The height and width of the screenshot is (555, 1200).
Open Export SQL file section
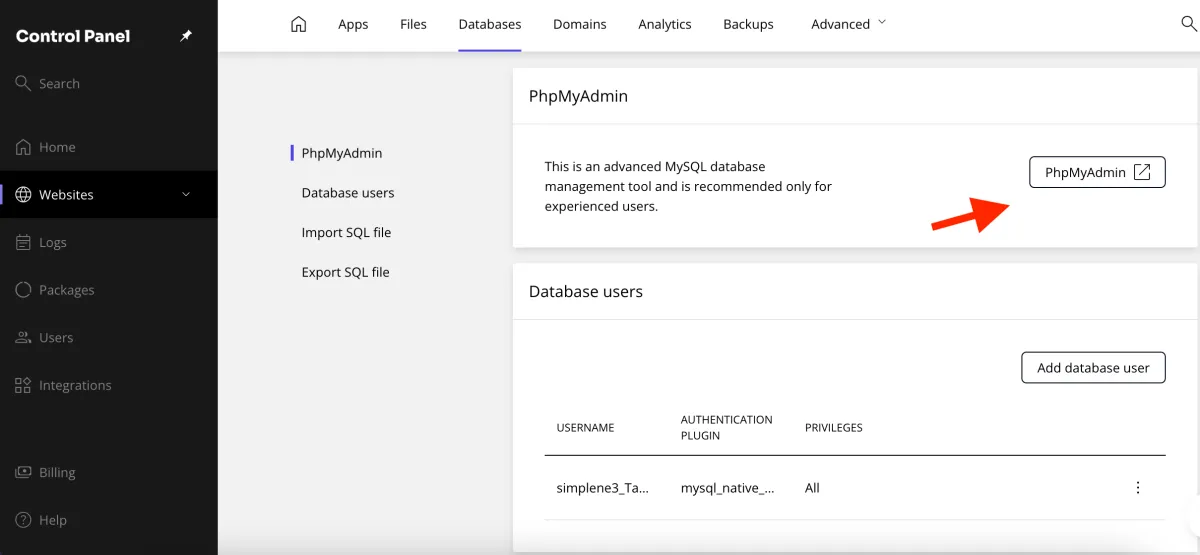(x=345, y=272)
